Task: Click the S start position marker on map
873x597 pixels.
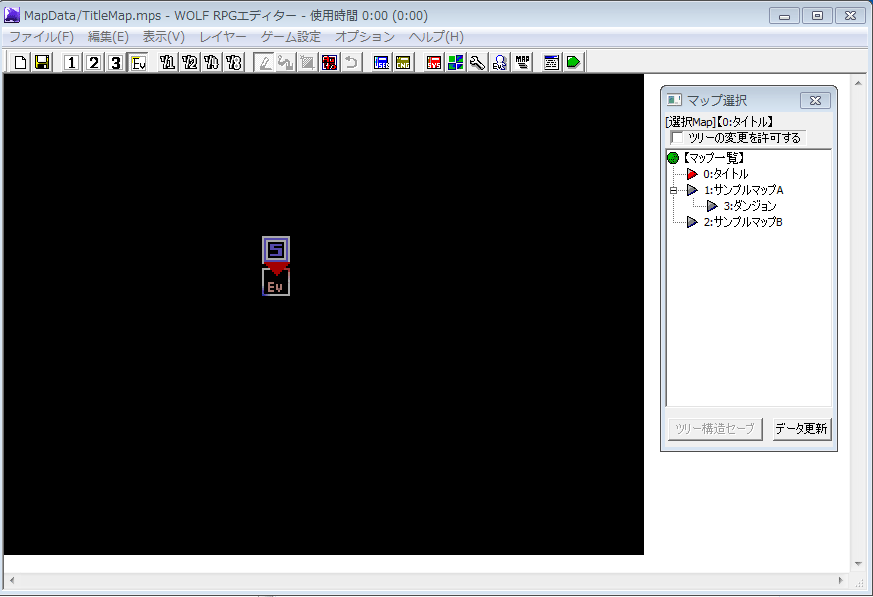Action: pos(276,250)
